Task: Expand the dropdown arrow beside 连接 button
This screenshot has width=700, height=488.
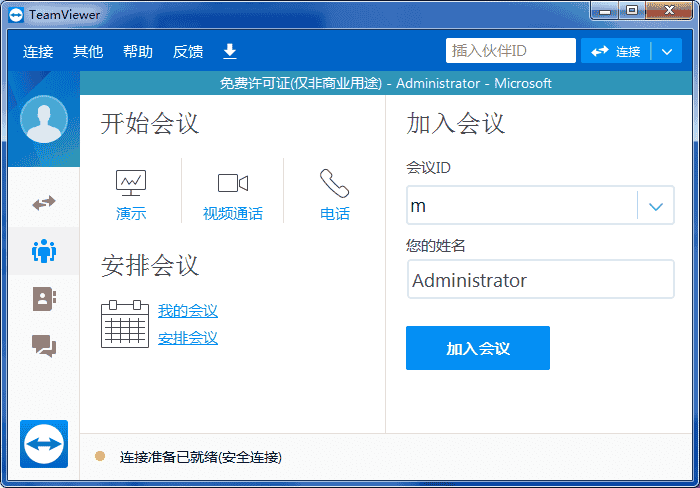Action: [x=667, y=52]
